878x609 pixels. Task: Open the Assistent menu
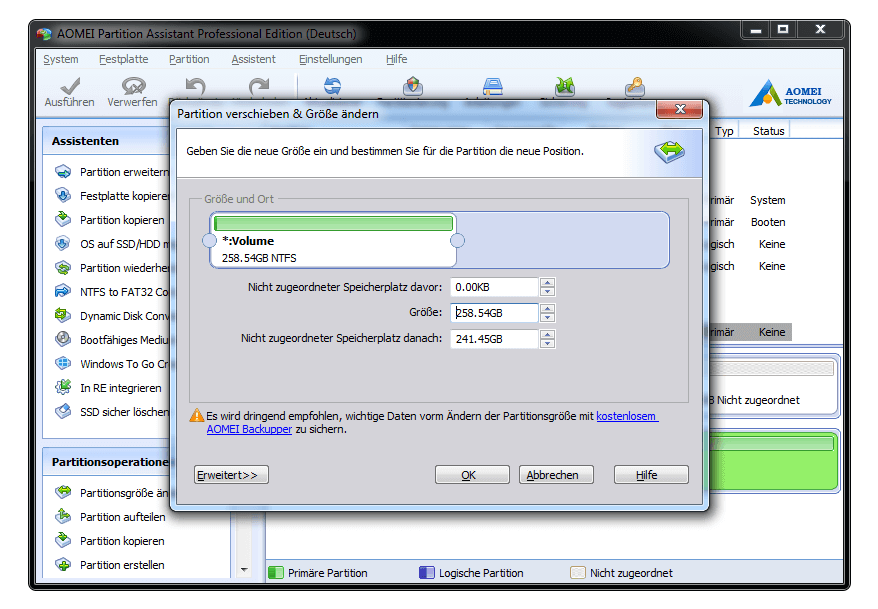(254, 59)
